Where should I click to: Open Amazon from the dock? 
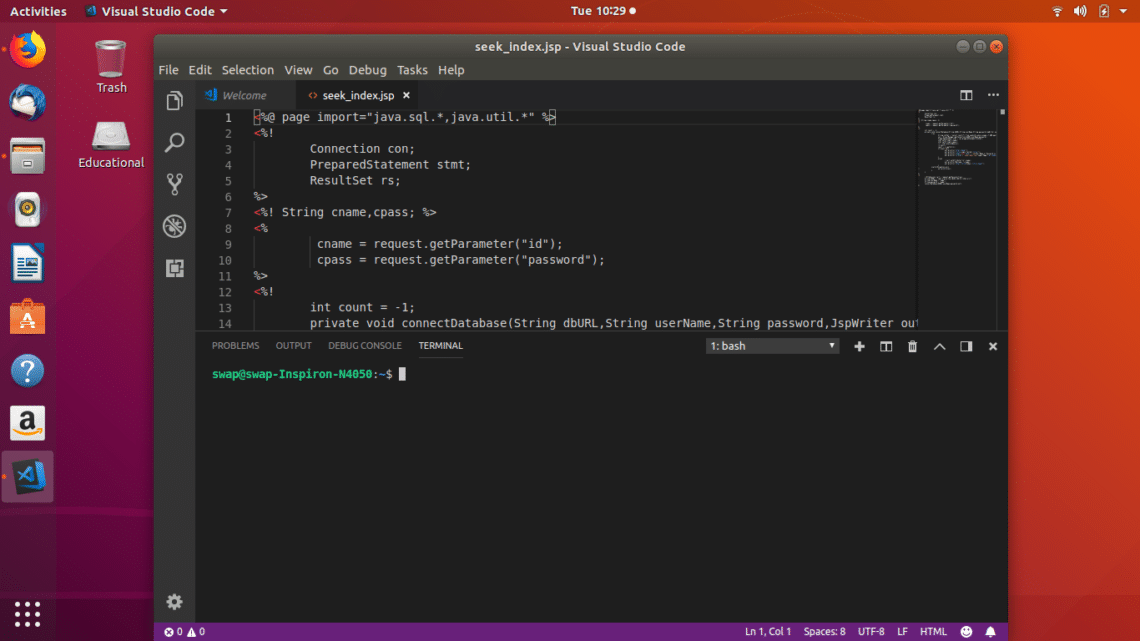tap(28, 423)
